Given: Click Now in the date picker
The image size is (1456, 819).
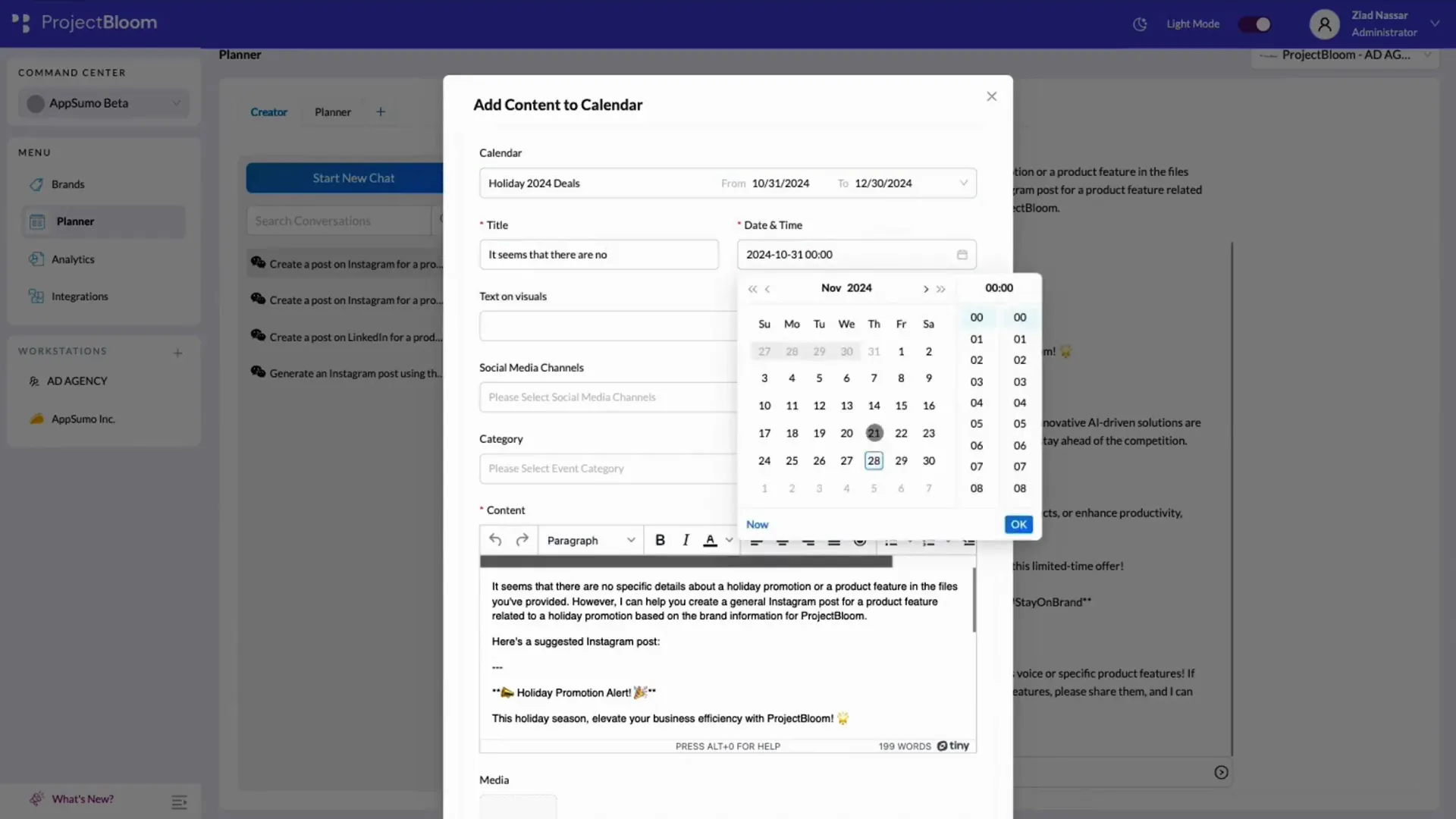Looking at the screenshot, I should (x=757, y=525).
